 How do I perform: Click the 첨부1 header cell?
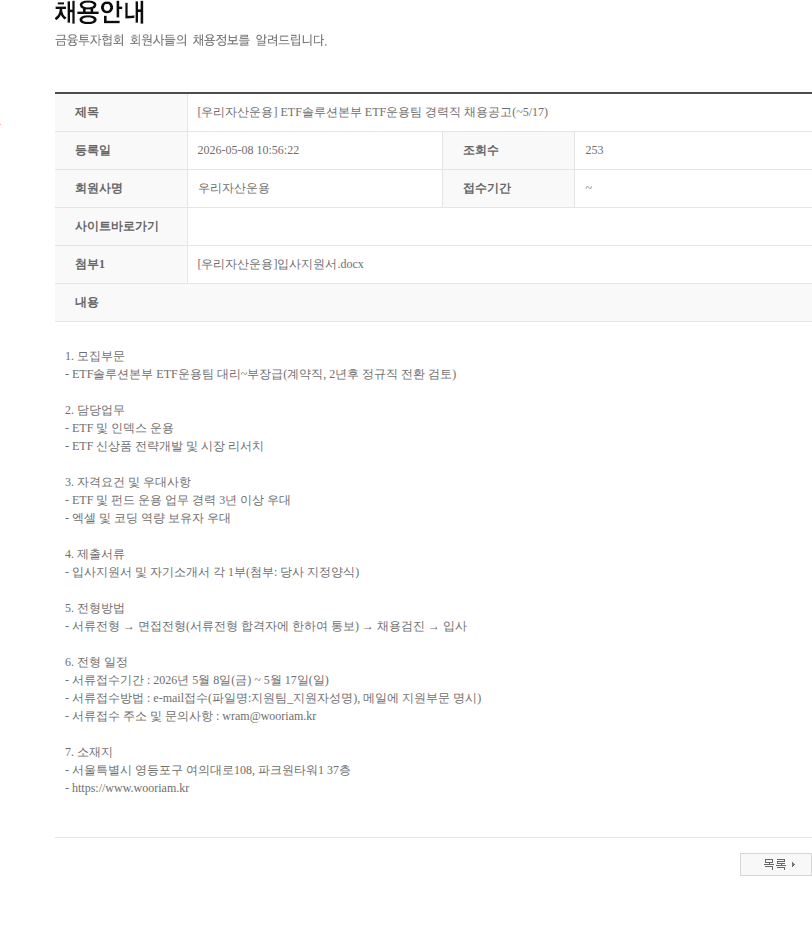pos(121,264)
